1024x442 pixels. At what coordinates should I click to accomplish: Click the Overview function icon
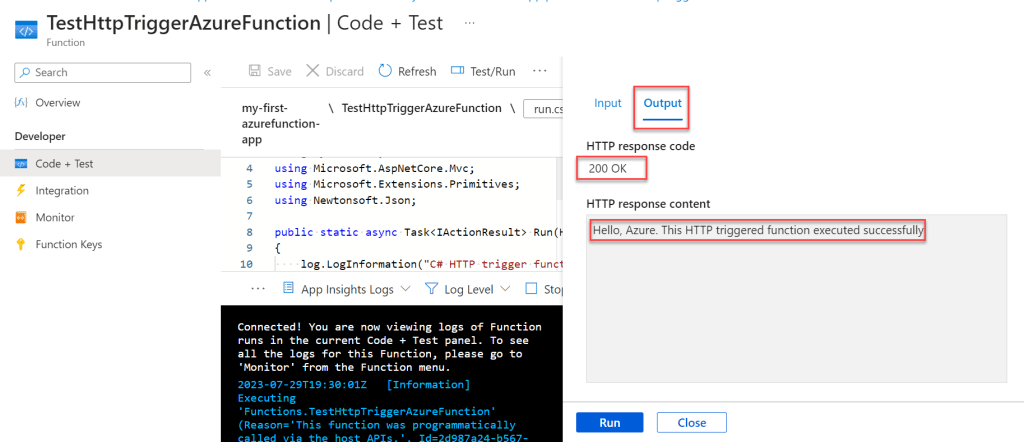point(21,103)
